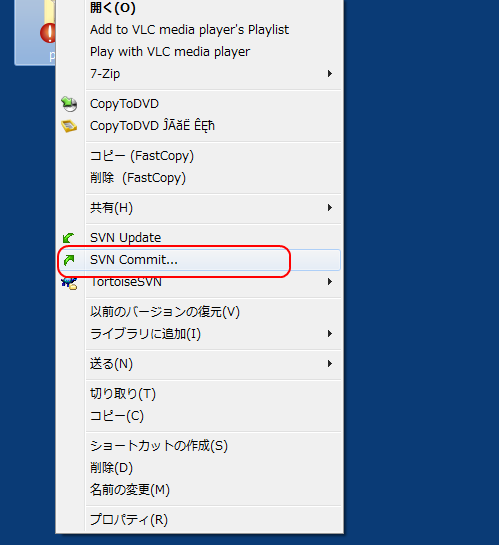Select ショートカットの作成(S)
Screen dimensions: 499x545
click(198, 446)
